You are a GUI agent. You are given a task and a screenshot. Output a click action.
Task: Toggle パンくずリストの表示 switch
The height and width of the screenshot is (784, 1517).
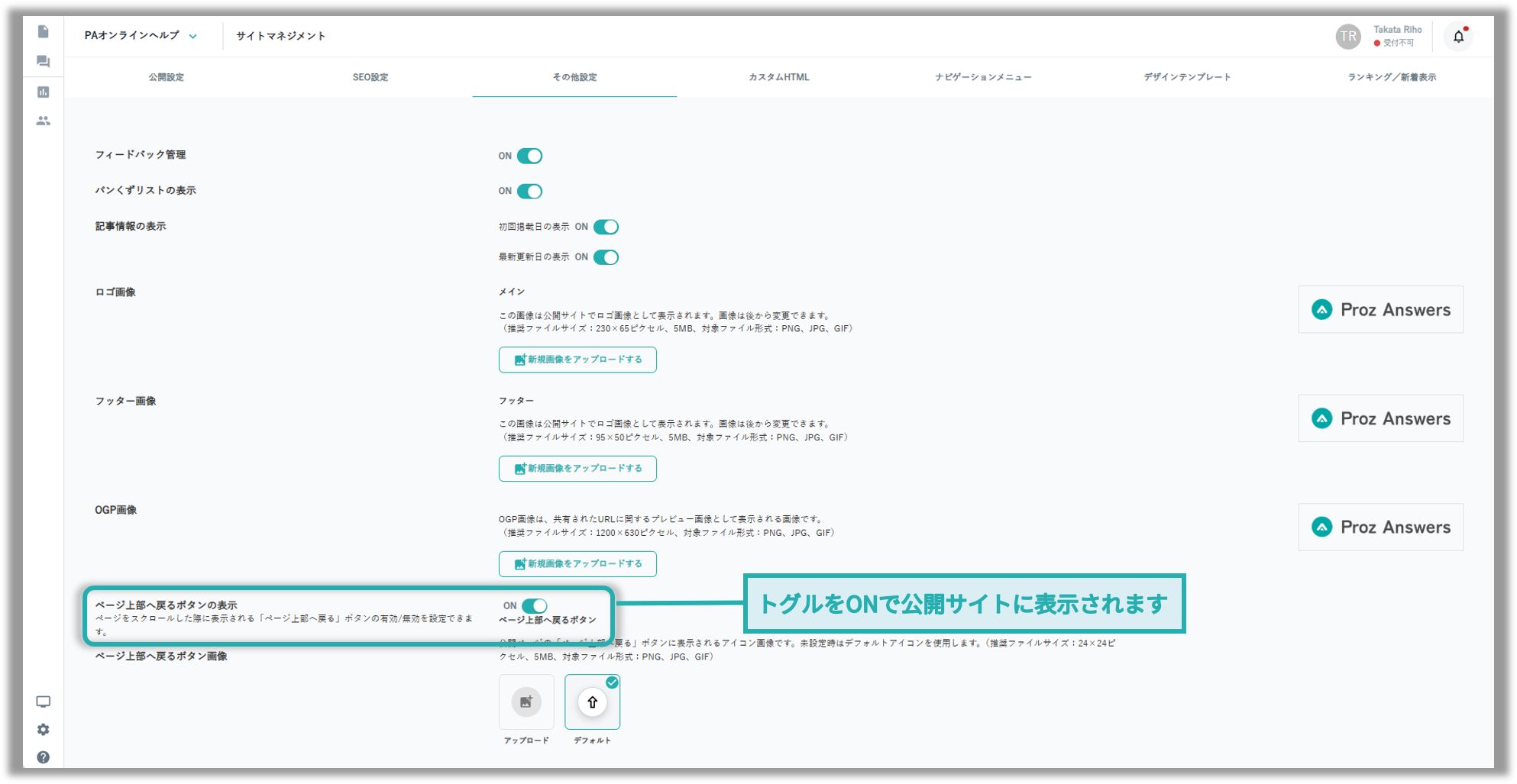coord(529,191)
